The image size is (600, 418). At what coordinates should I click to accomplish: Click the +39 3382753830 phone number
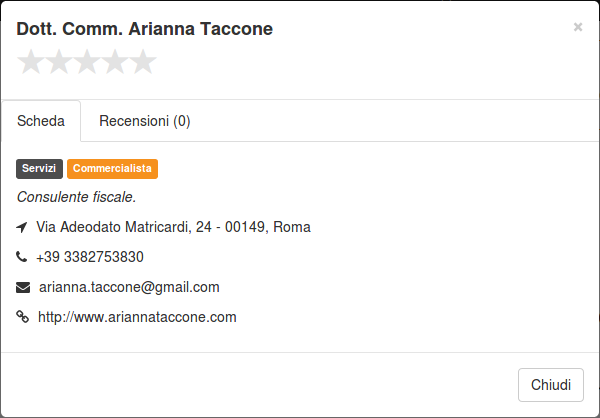[90, 257]
